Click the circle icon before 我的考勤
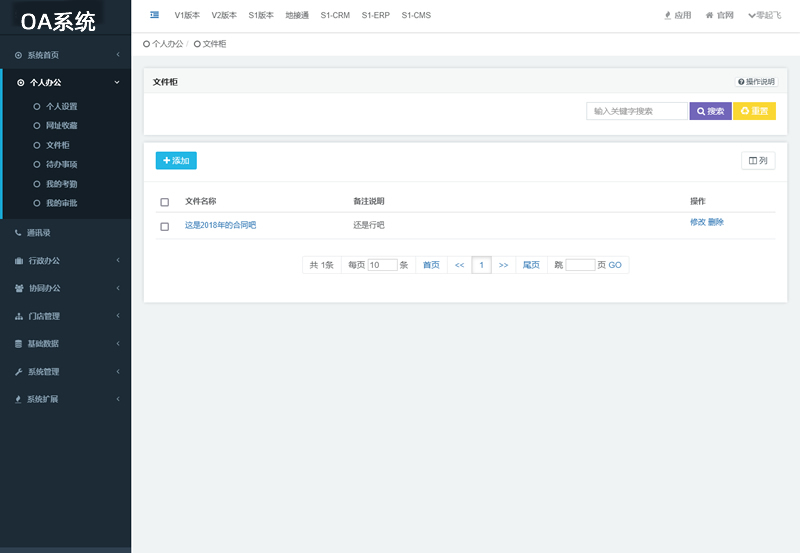 coord(37,184)
